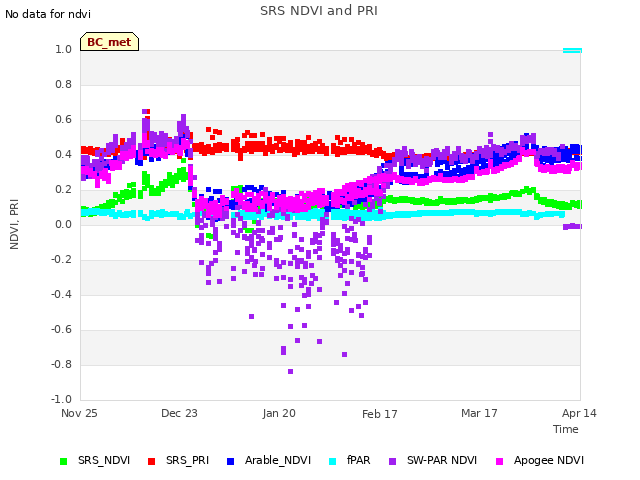Click the 1.0 y-axis tick label
This screenshot has width=640, height=480.
[x=63, y=49]
